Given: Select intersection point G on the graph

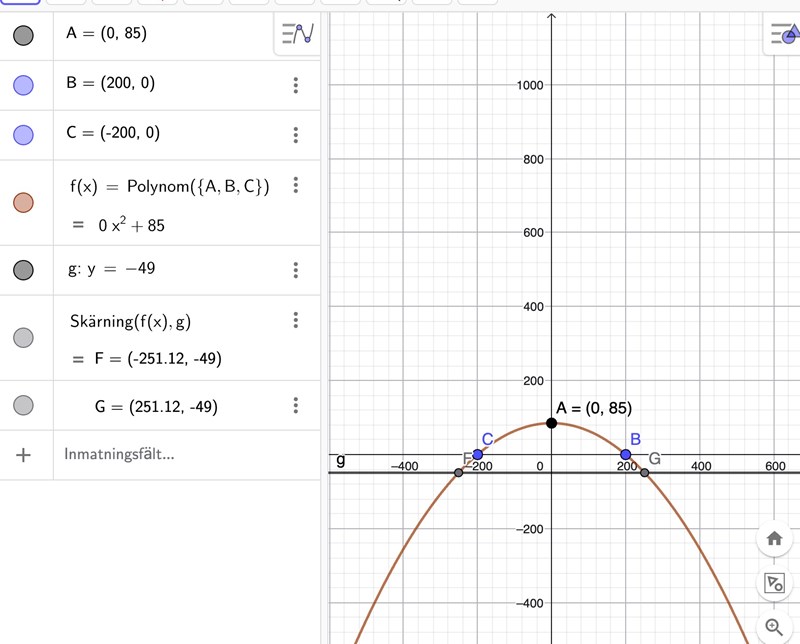Looking at the screenshot, I should tap(644, 472).
